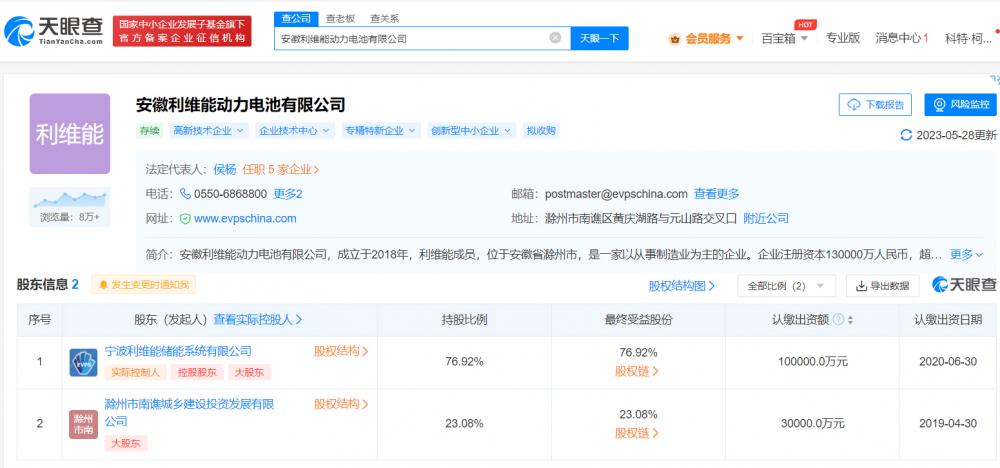Click the refresh update icon
1000x468 pixels.
pos(906,135)
